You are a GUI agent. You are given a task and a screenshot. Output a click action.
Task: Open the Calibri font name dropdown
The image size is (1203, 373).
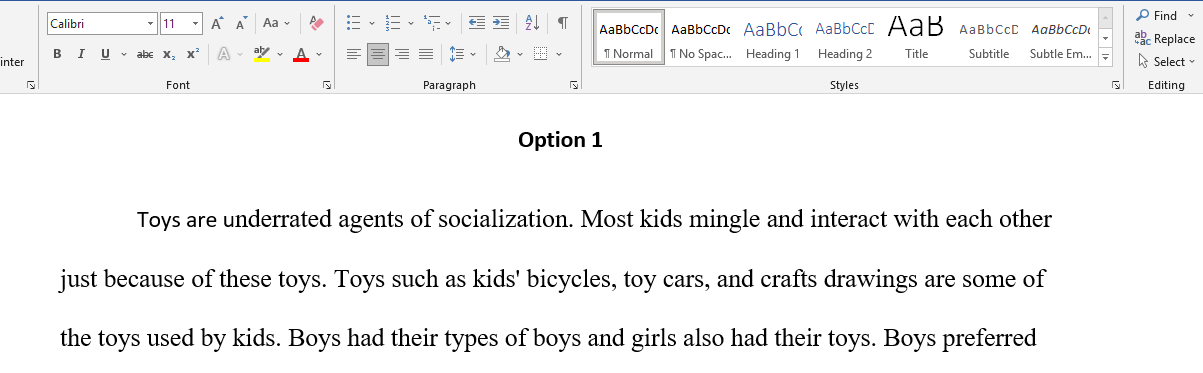pyautogui.click(x=151, y=23)
